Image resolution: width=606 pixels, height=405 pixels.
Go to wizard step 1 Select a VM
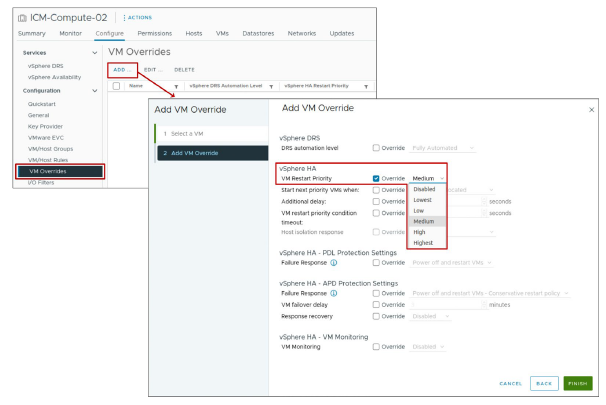tap(212, 134)
